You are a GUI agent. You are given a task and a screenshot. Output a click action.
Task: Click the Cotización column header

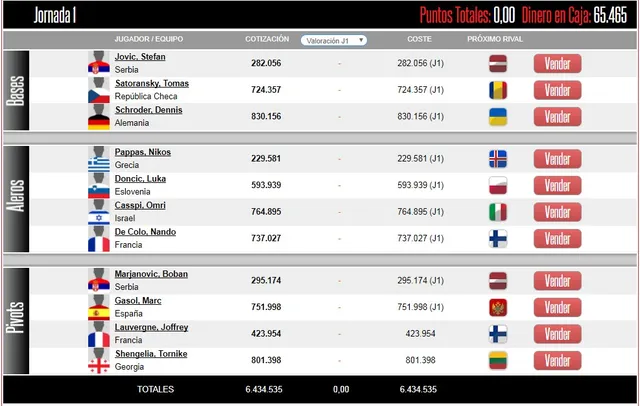click(267, 39)
